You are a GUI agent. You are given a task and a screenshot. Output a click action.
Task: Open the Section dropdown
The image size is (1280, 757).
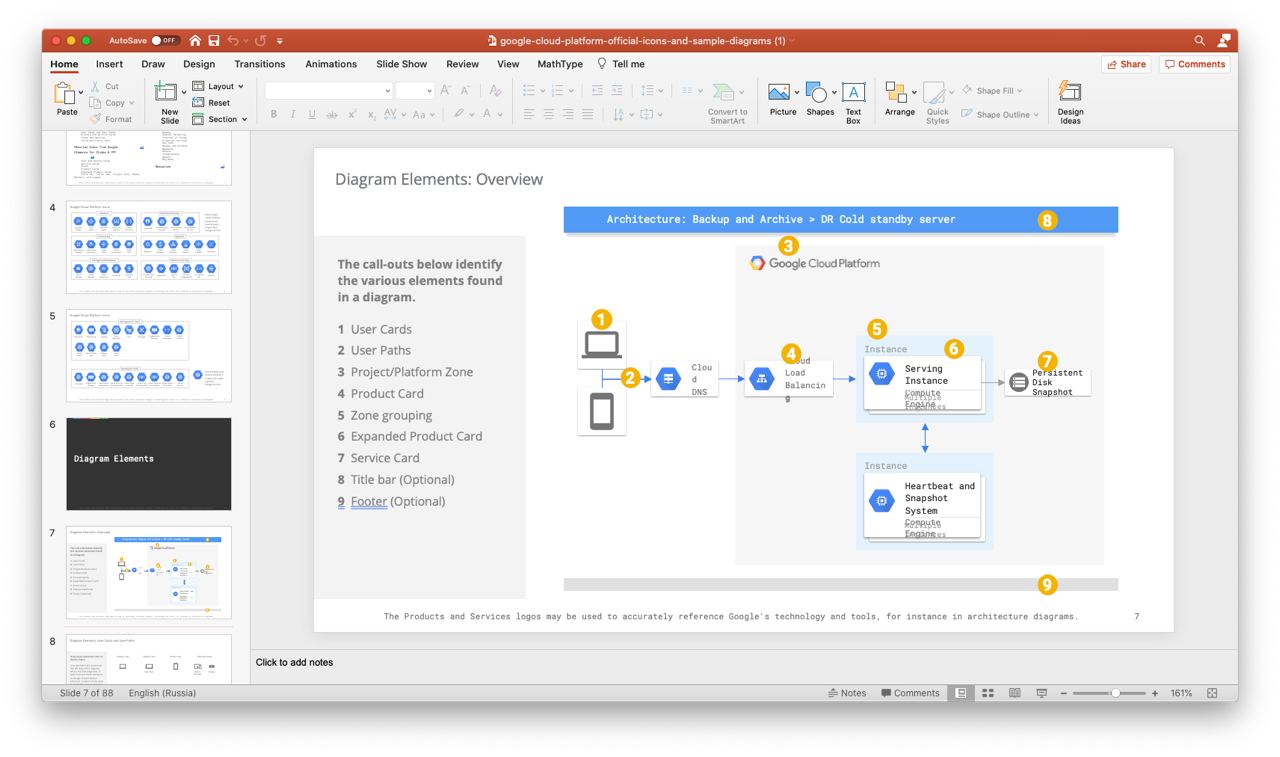pos(218,119)
